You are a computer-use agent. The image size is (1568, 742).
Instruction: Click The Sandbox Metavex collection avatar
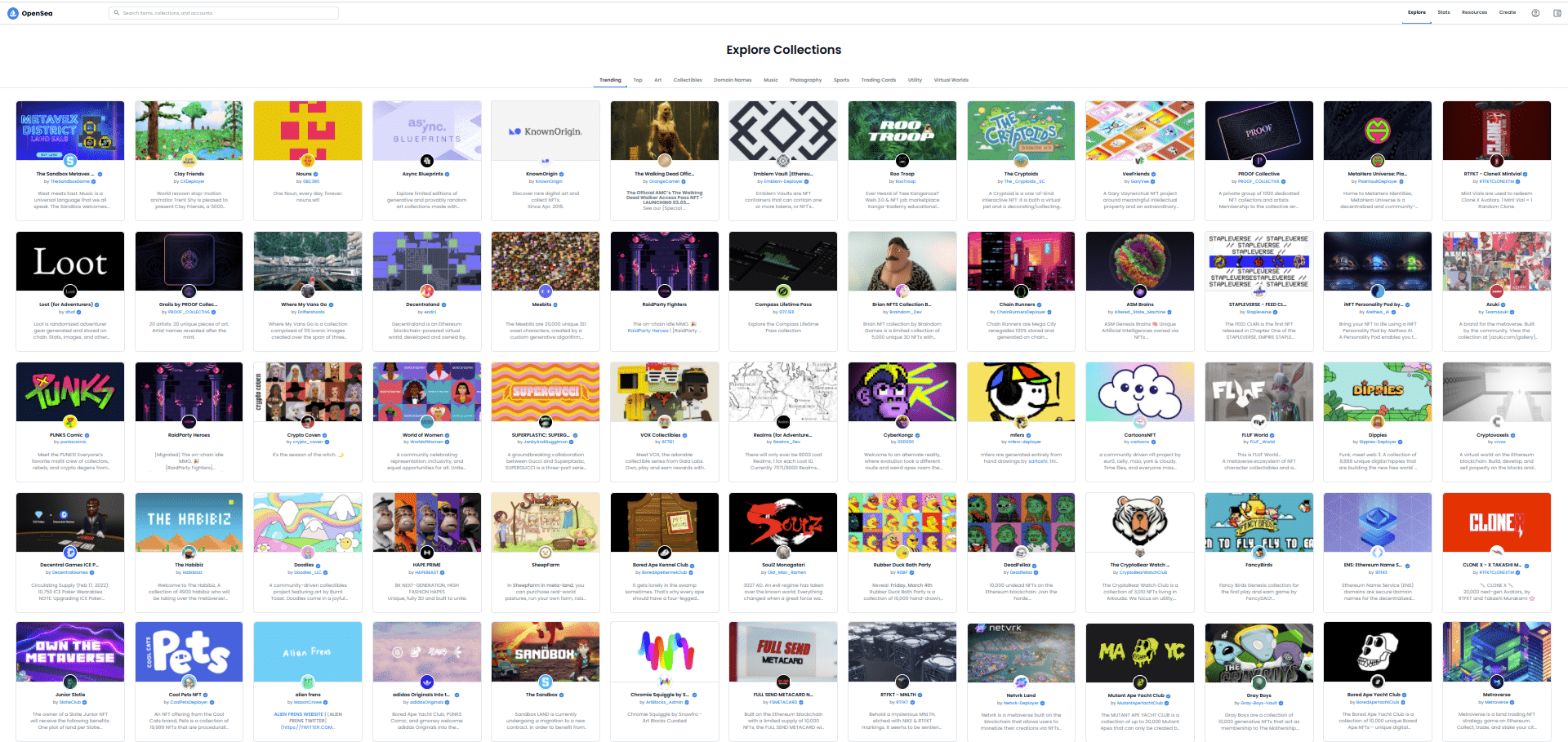(70, 161)
